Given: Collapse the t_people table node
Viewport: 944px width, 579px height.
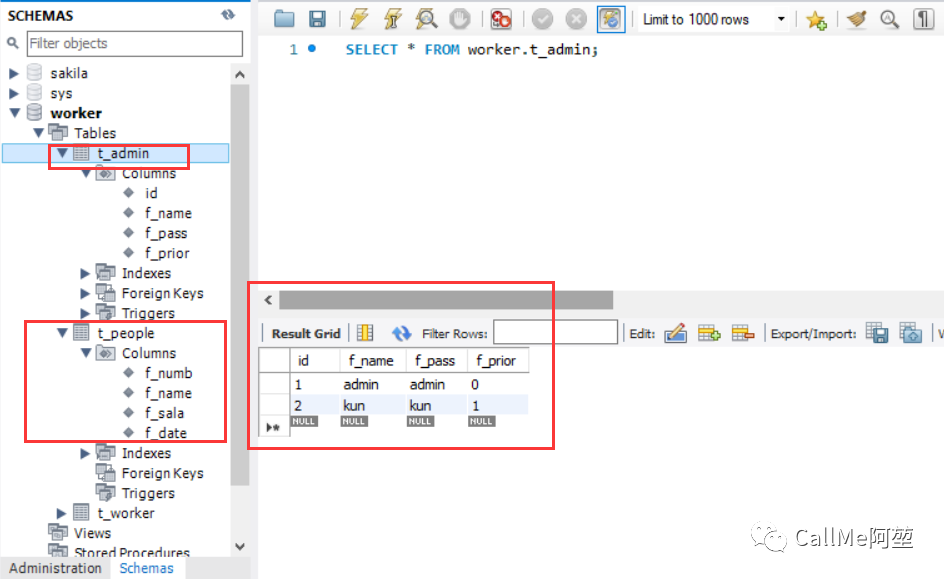Looking at the screenshot, I should click(x=62, y=332).
